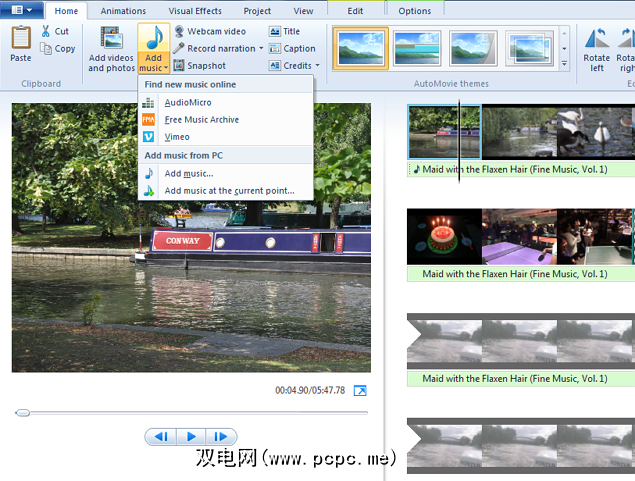The width and height of the screenshot is (635, 481).
Task: Open the Free Music Archive link
Action: coord(201,120)
